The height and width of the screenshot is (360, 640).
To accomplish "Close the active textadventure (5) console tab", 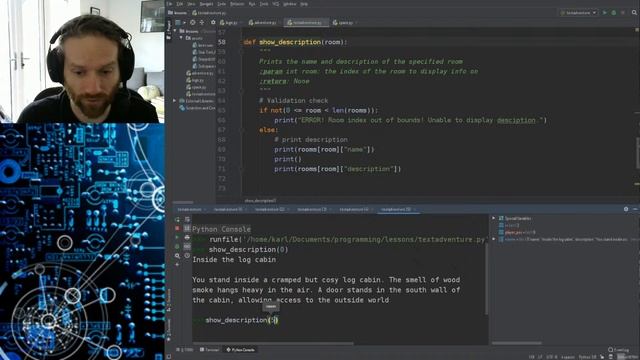I will pos(414,209).
